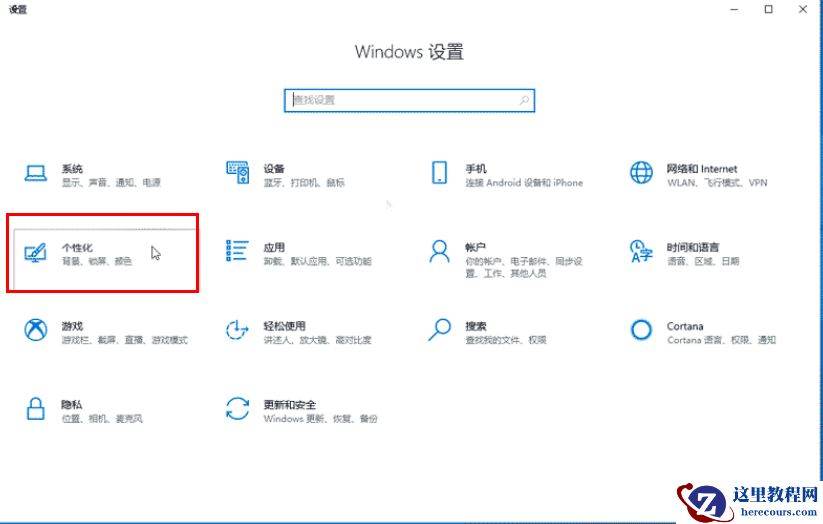Click the 时间和语言 title
This screenshot has width=823, height=524.
[693, 247]
